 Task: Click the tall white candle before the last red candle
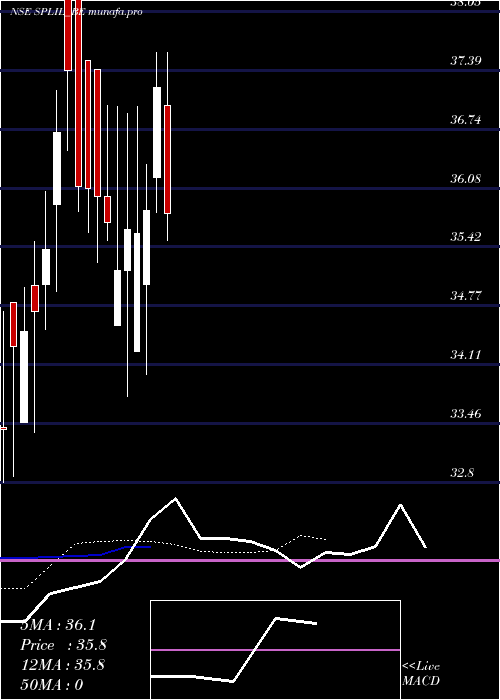(x=157, y=132)
